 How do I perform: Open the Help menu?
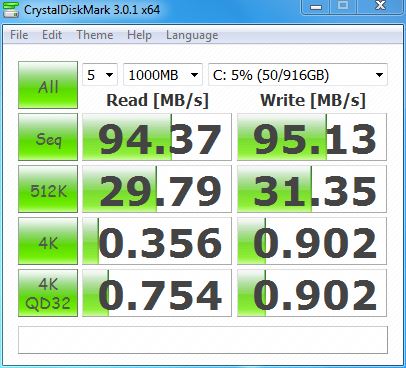[139, 35]
